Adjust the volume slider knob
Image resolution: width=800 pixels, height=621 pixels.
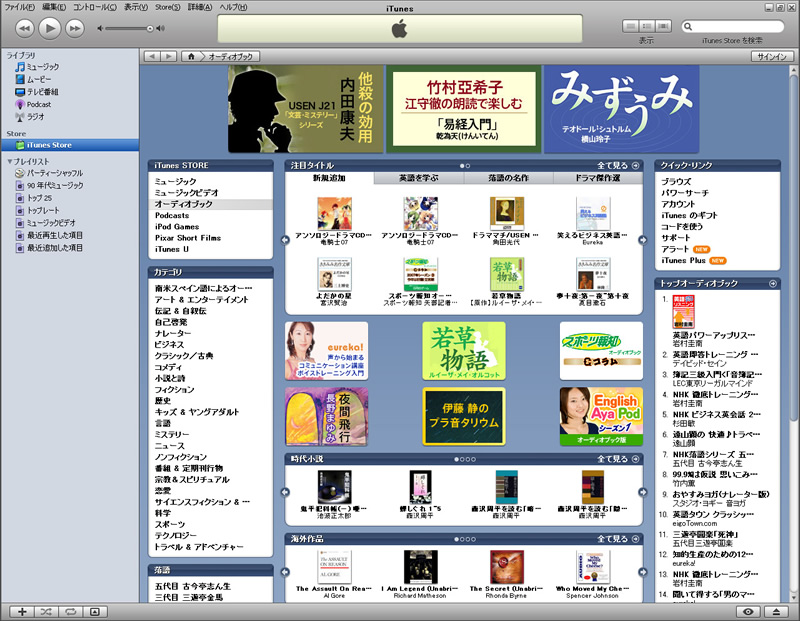click(x=150, y=29)
